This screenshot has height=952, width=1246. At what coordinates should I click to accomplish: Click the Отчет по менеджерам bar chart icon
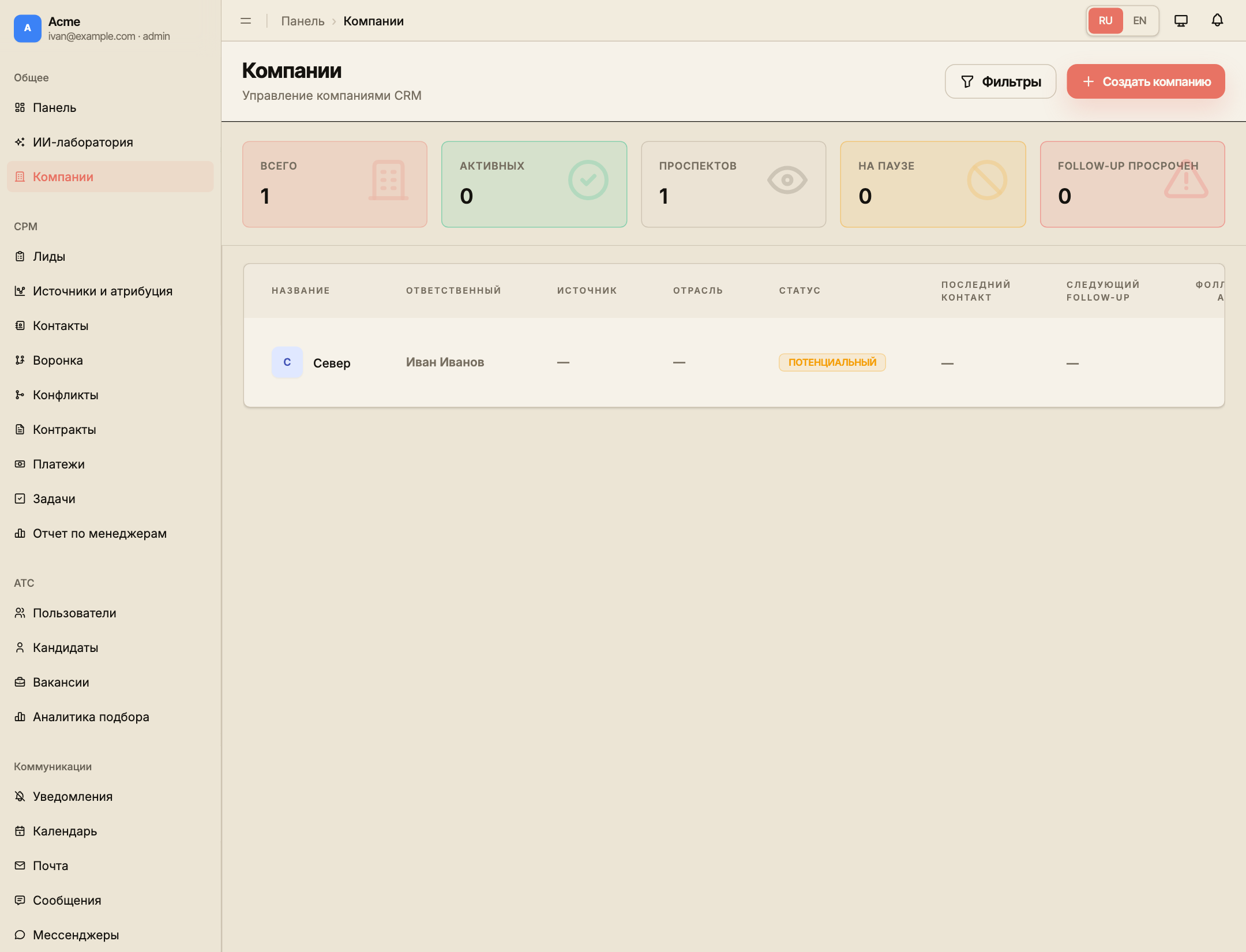[20, 533]
